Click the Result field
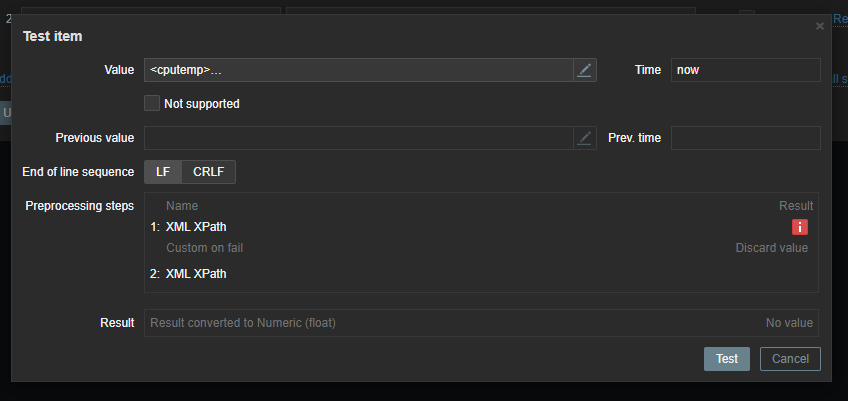Screen dimensions: 848x401 481,323
